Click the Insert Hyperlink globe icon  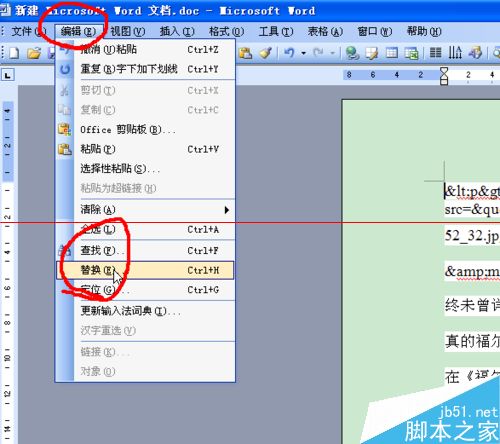[352, 53]
